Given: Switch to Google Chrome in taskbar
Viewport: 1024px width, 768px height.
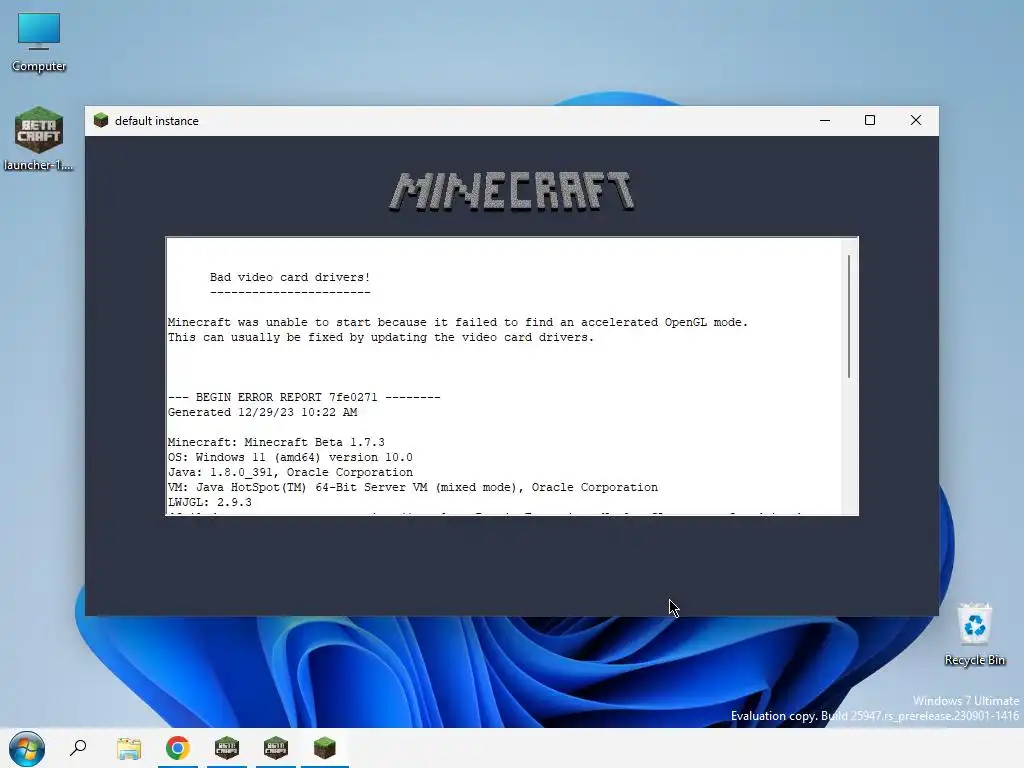Looking at the screenshot, I should [x=178, y=748].
